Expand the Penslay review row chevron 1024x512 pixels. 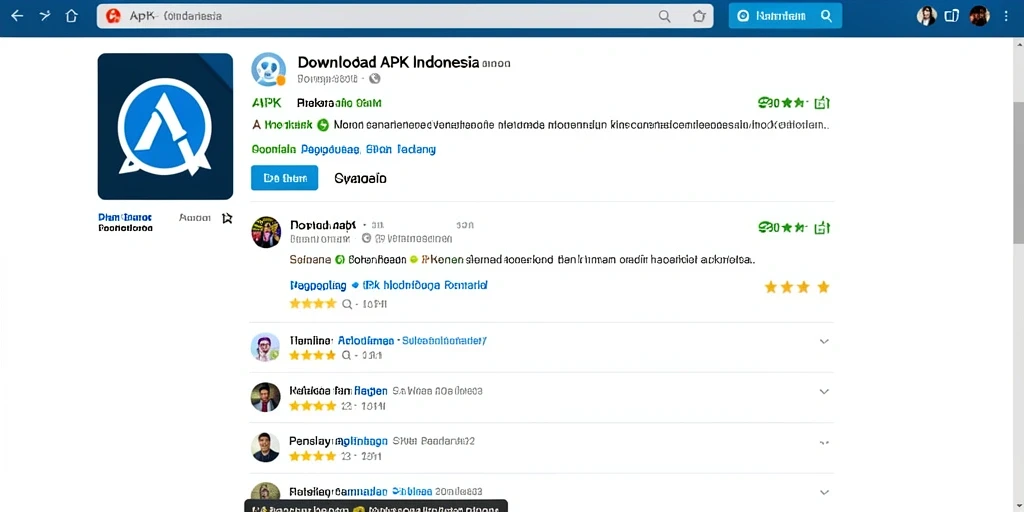(x=824, y=442)
